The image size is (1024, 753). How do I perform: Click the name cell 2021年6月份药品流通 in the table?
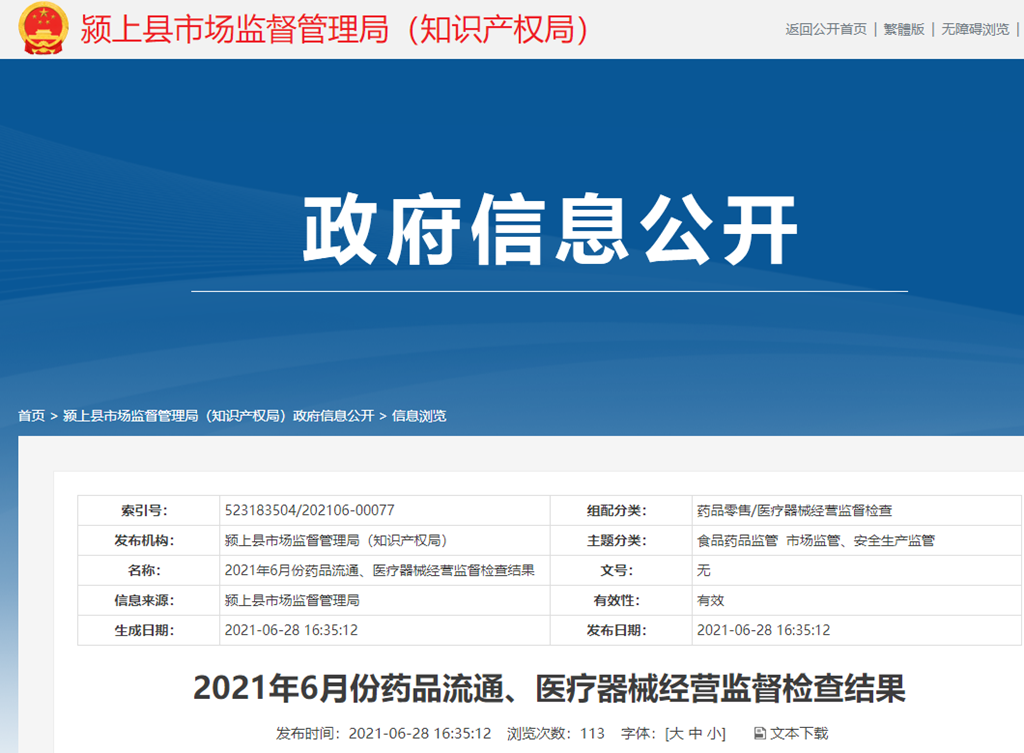pyautogui.click(x=380, y=570)
